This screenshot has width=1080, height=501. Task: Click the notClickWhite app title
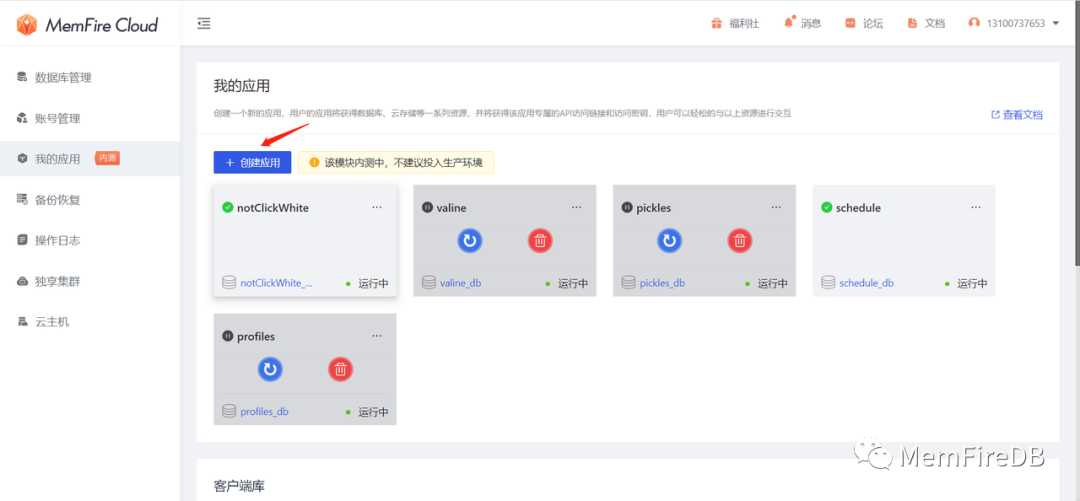pos(273,207)
